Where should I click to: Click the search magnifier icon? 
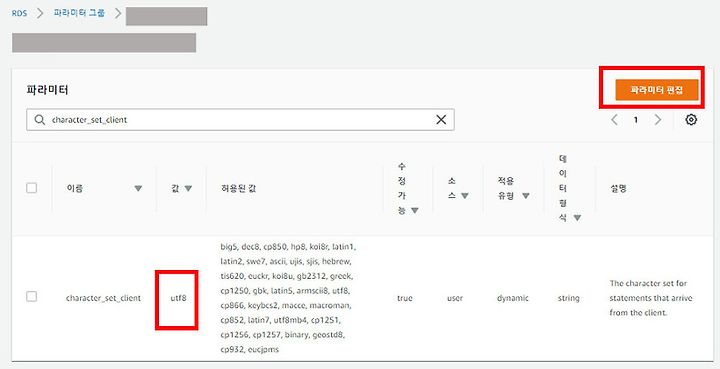40,120
